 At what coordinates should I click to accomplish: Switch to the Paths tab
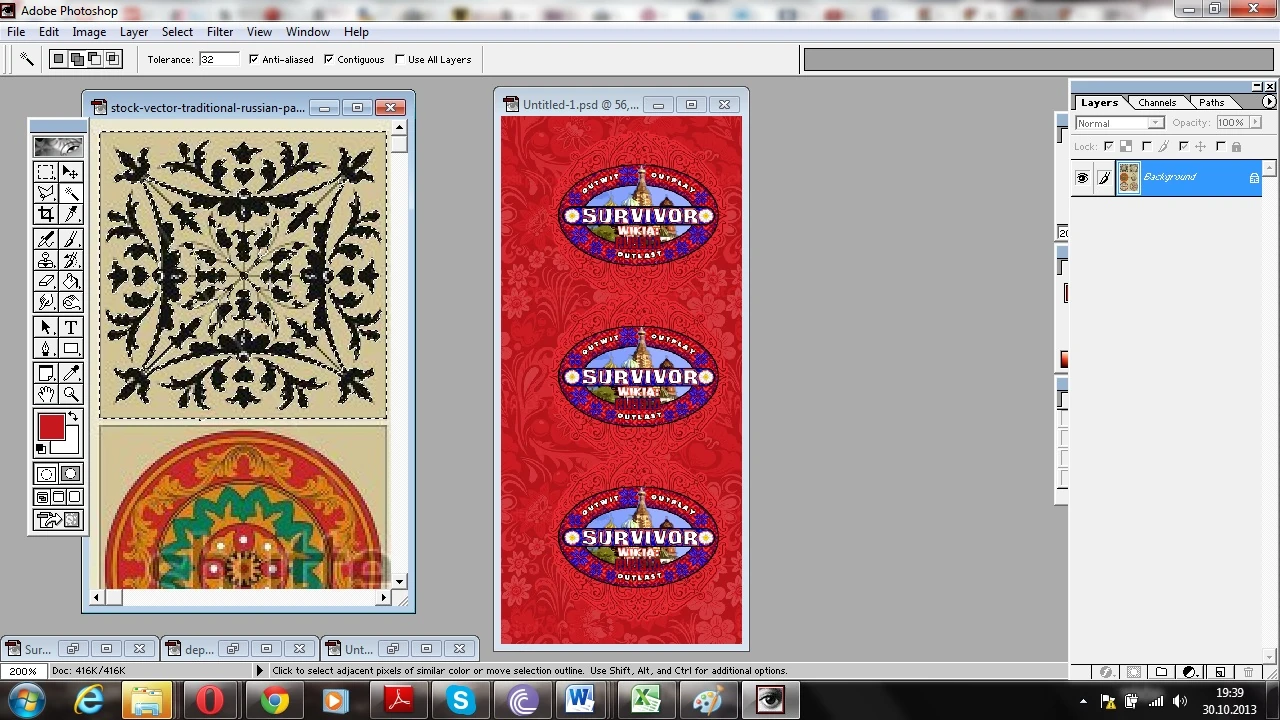[1211, 102]
